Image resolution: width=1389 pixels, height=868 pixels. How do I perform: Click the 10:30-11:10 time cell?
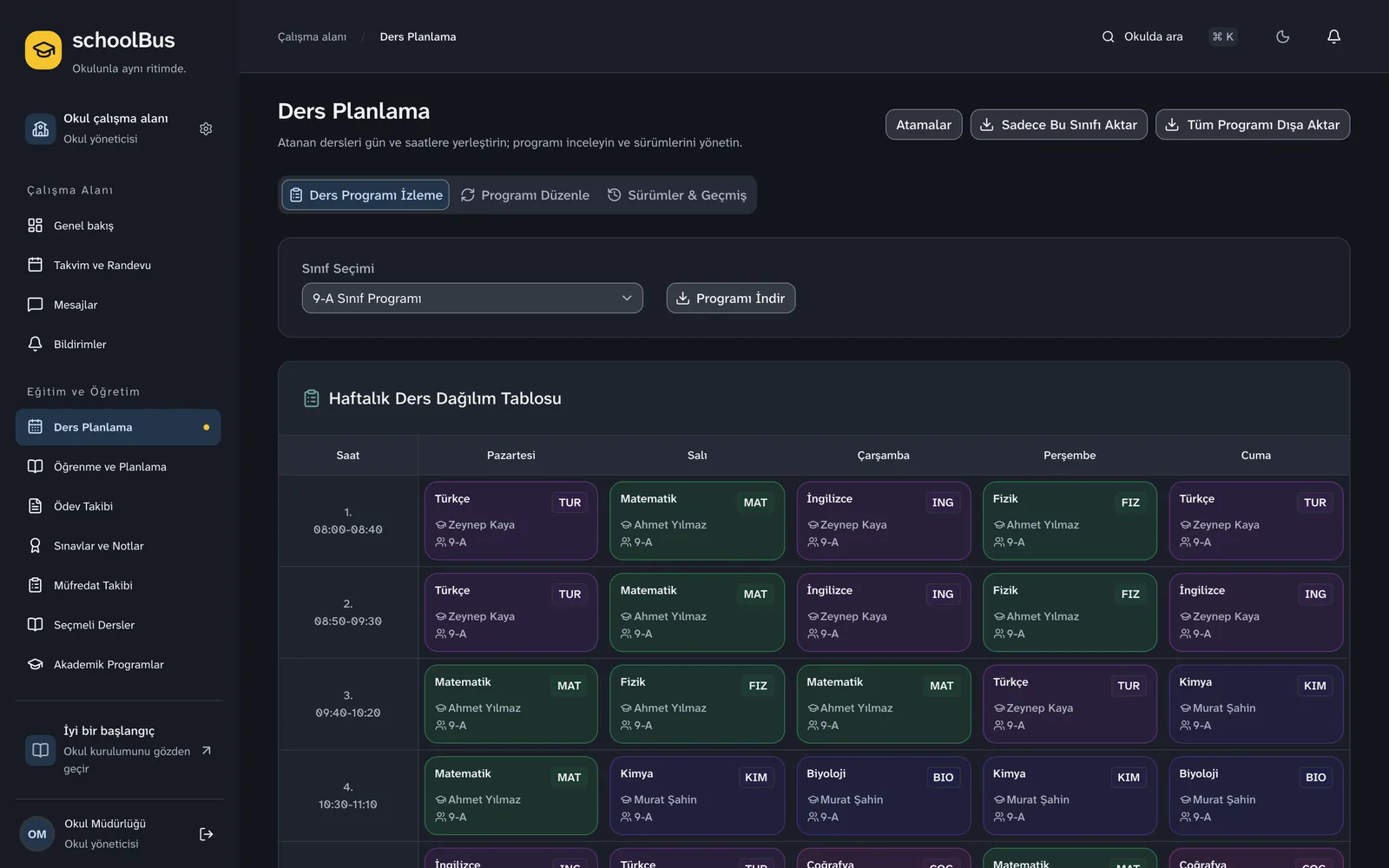coord(348,796)
